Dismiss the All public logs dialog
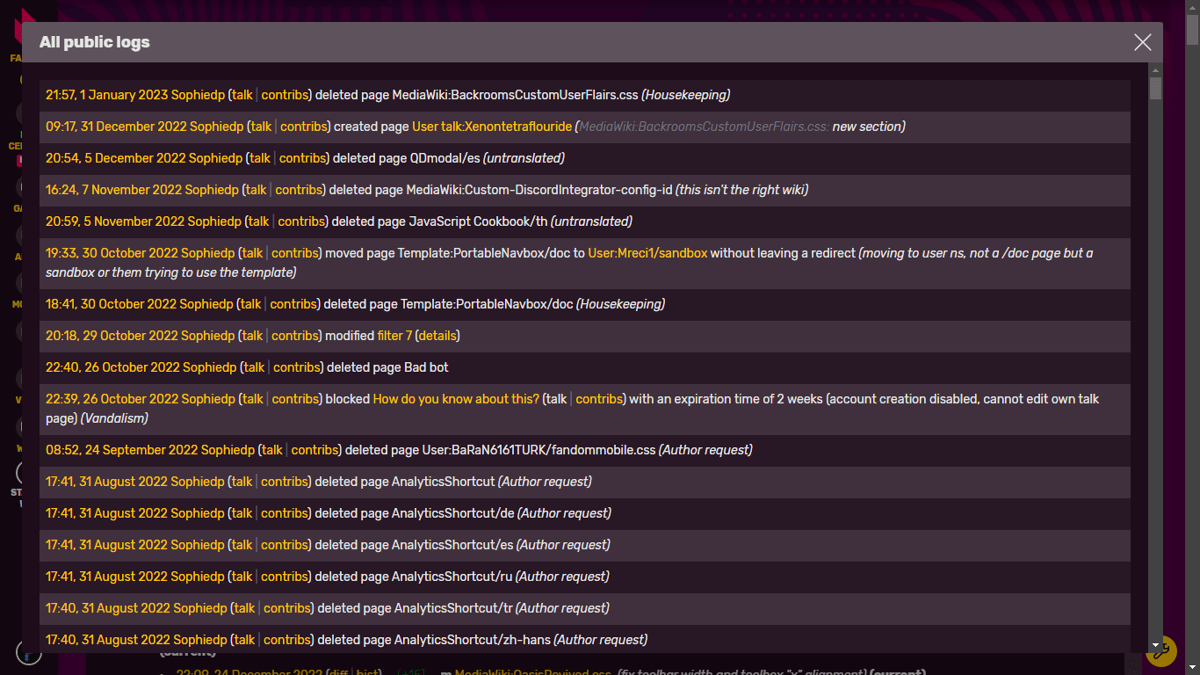The width and height of the screenshot is (1200, 675). [x=1142, y=42]
